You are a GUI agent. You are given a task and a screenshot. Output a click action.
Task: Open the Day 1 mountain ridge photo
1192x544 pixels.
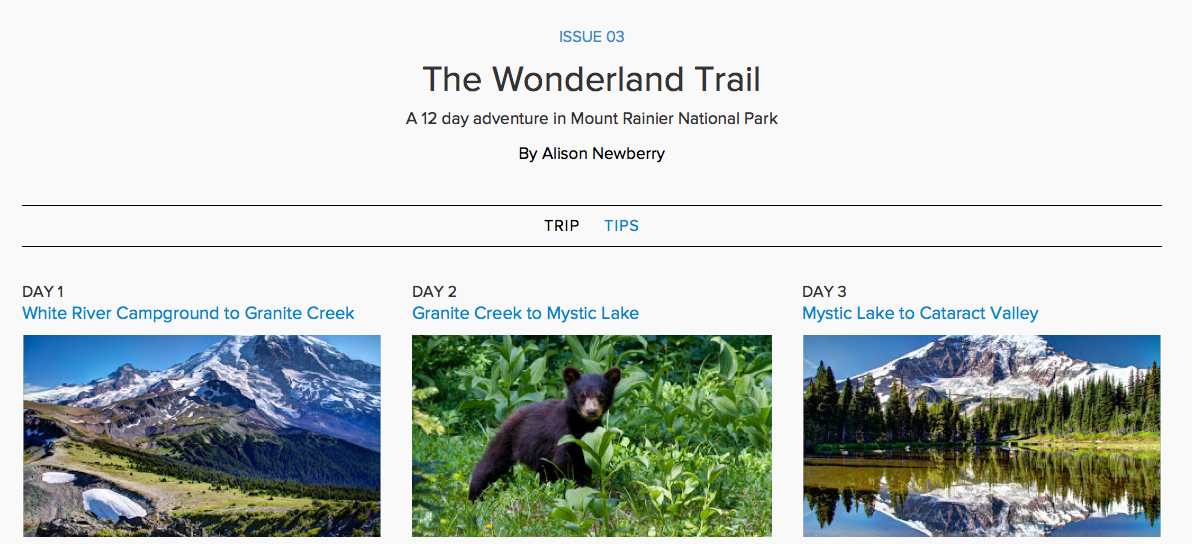[x=201, y=436]
